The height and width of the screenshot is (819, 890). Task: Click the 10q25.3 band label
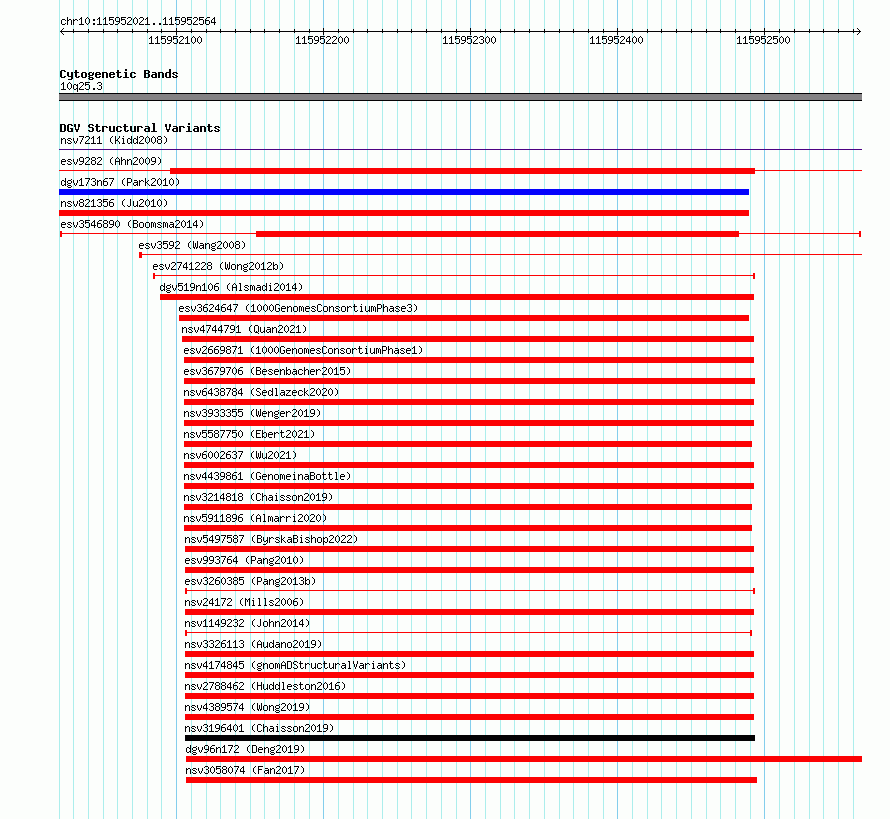pos(81,86)
